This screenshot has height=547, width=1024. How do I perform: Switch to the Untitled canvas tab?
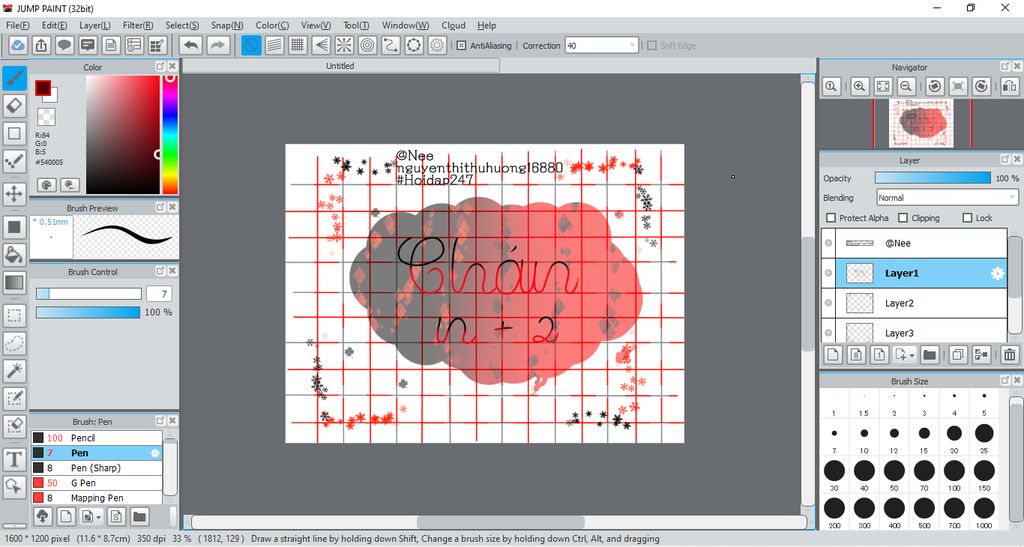pyautogui.click(x=340, y=66)
